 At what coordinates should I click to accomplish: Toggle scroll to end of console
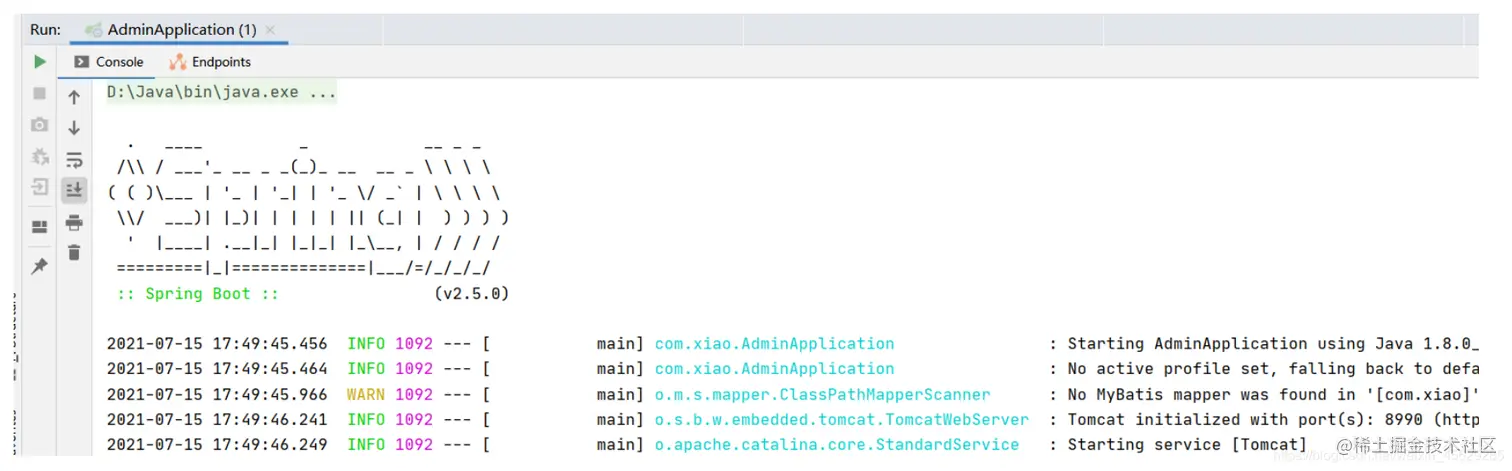74,190
